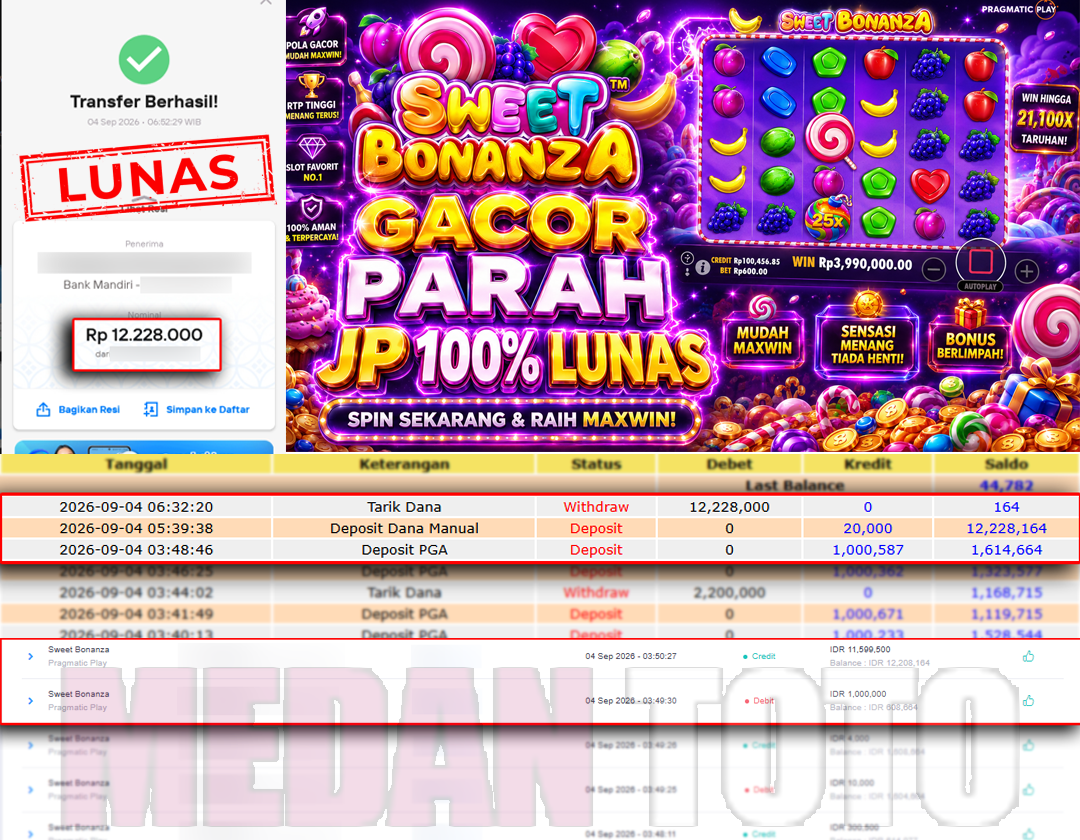Click the Saldo column header

[1006, 464]
